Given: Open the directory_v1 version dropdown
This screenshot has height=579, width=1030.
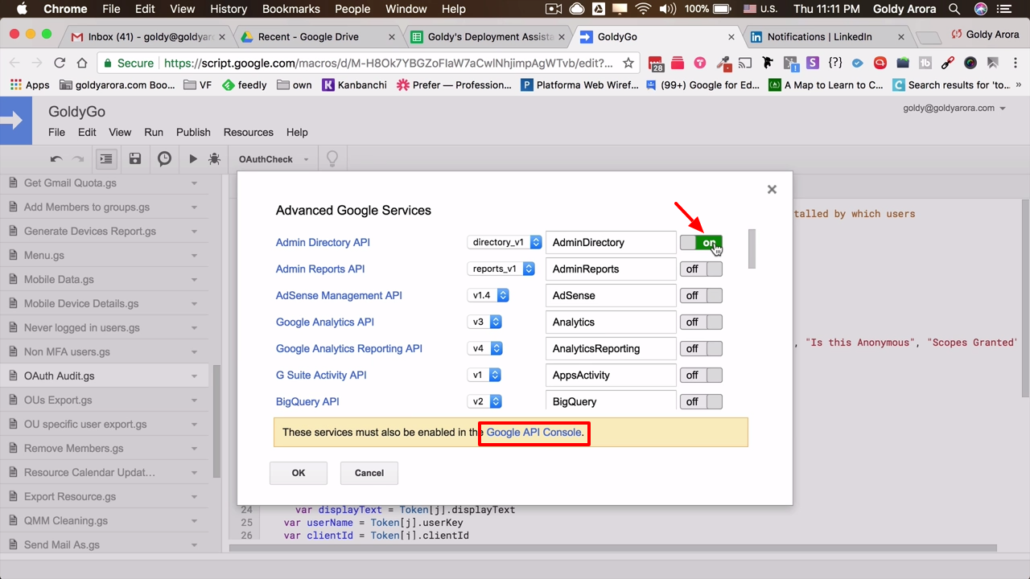Looking at the screenshot, I should 504,242.
